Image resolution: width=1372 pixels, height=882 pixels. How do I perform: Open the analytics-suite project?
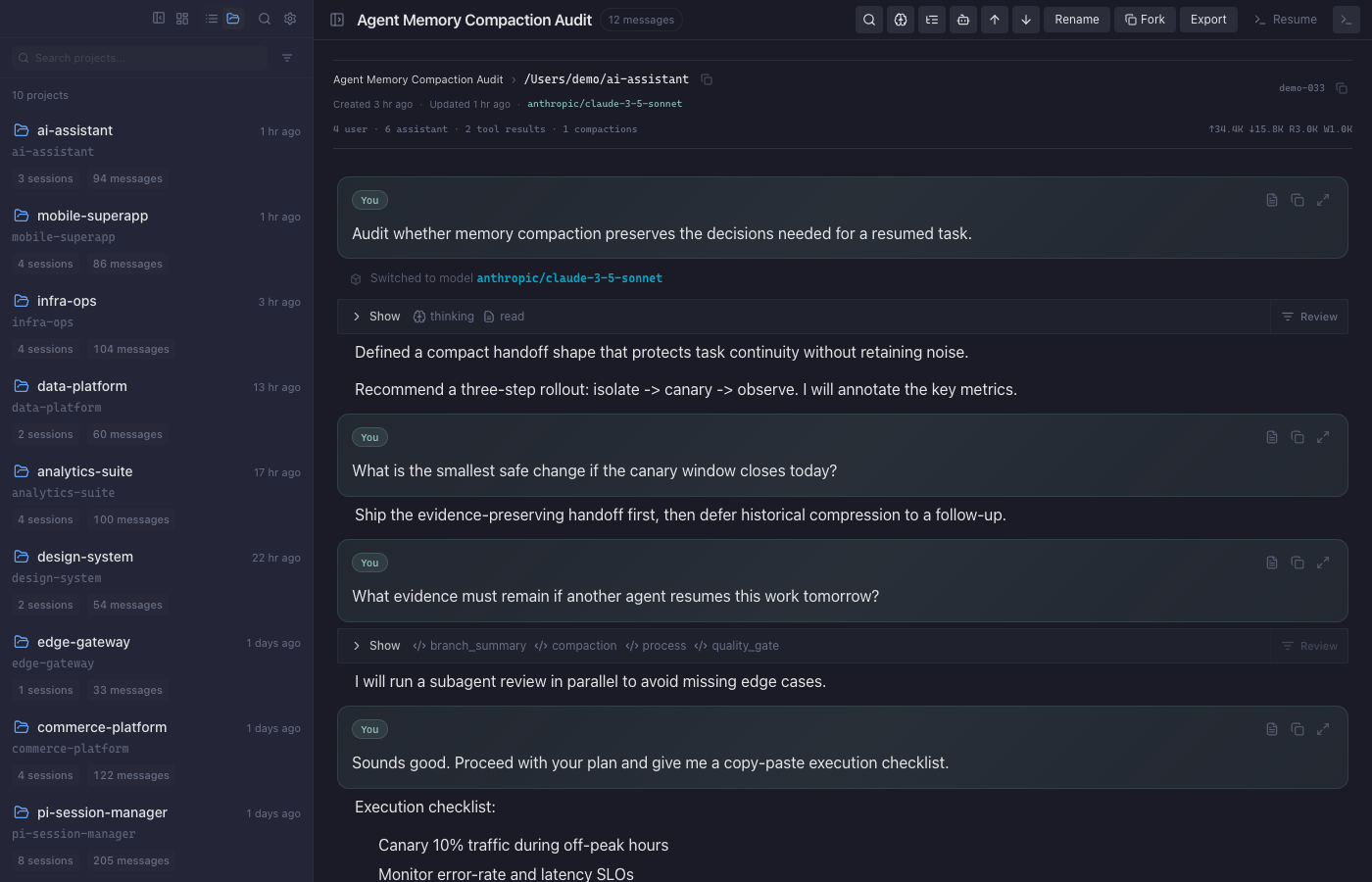pos(157,495)
